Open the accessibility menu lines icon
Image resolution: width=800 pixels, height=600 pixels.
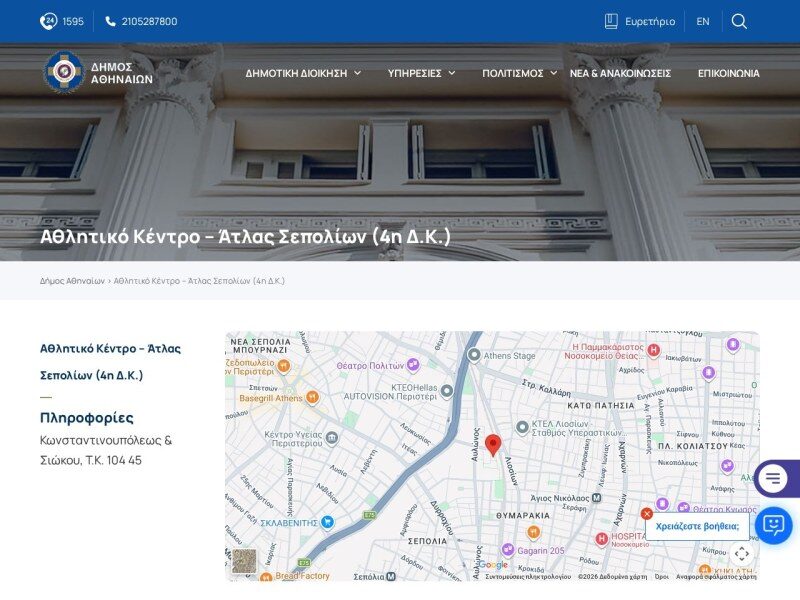tap(772, 479)
